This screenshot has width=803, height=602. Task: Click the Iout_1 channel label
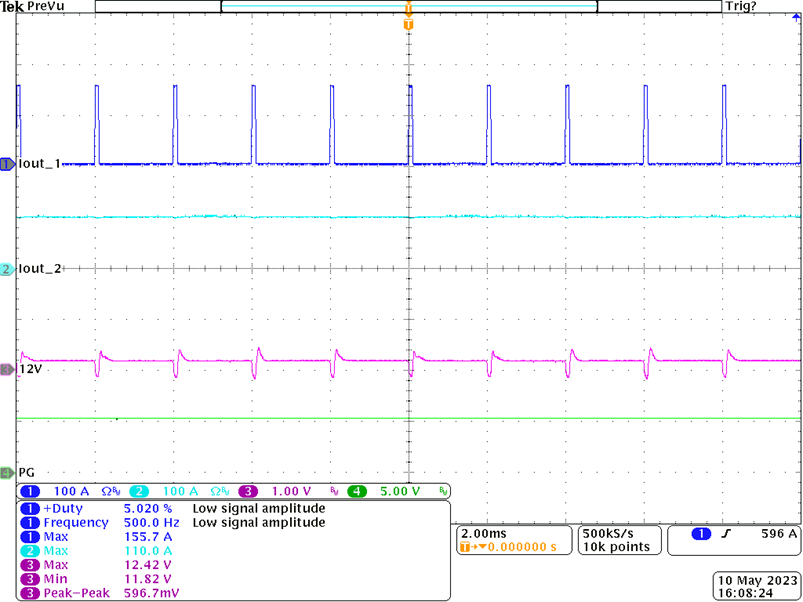coord(39,164)
